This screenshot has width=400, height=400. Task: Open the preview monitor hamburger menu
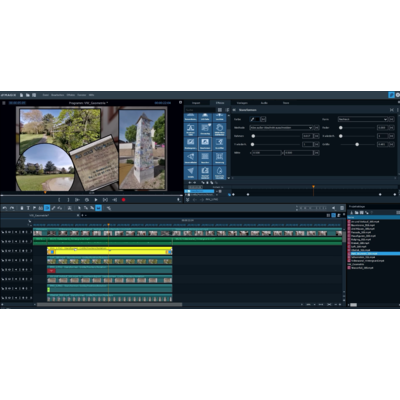click(x=4, y=103)
